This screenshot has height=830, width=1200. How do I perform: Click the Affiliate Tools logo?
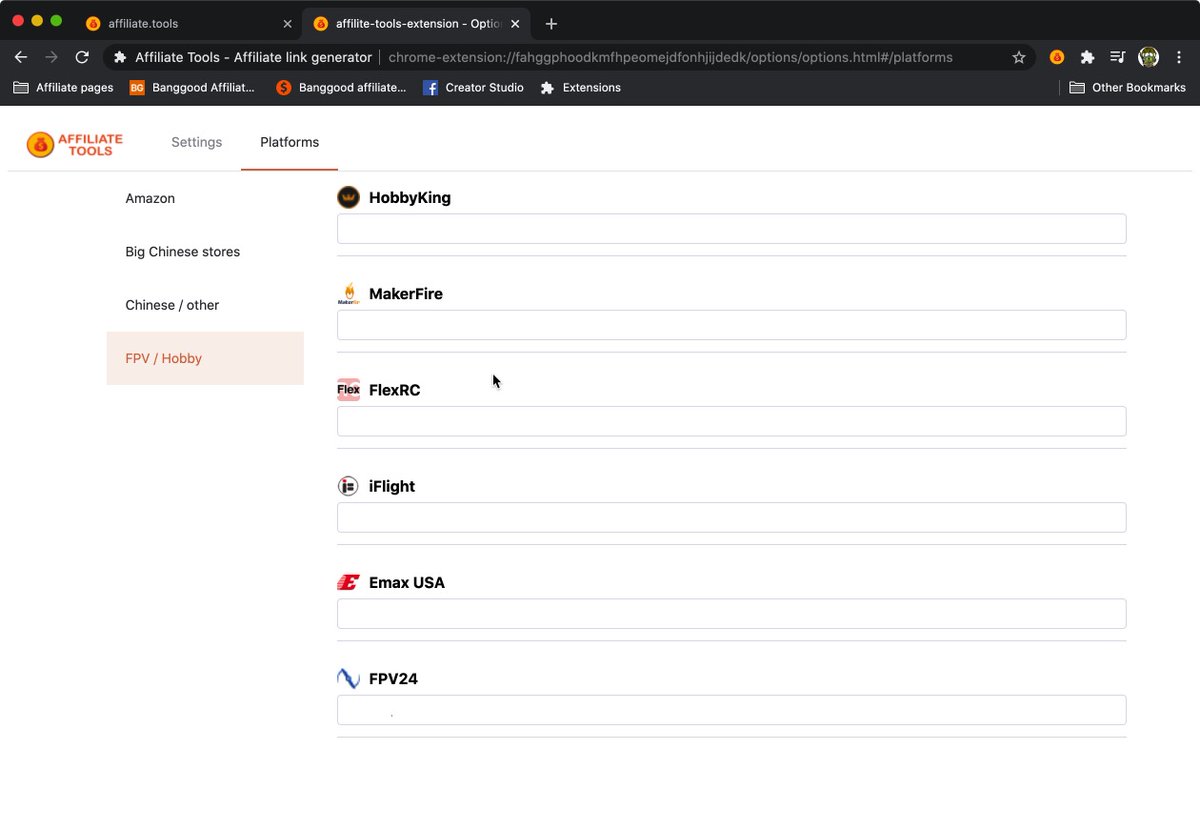[x=75, y=144]
